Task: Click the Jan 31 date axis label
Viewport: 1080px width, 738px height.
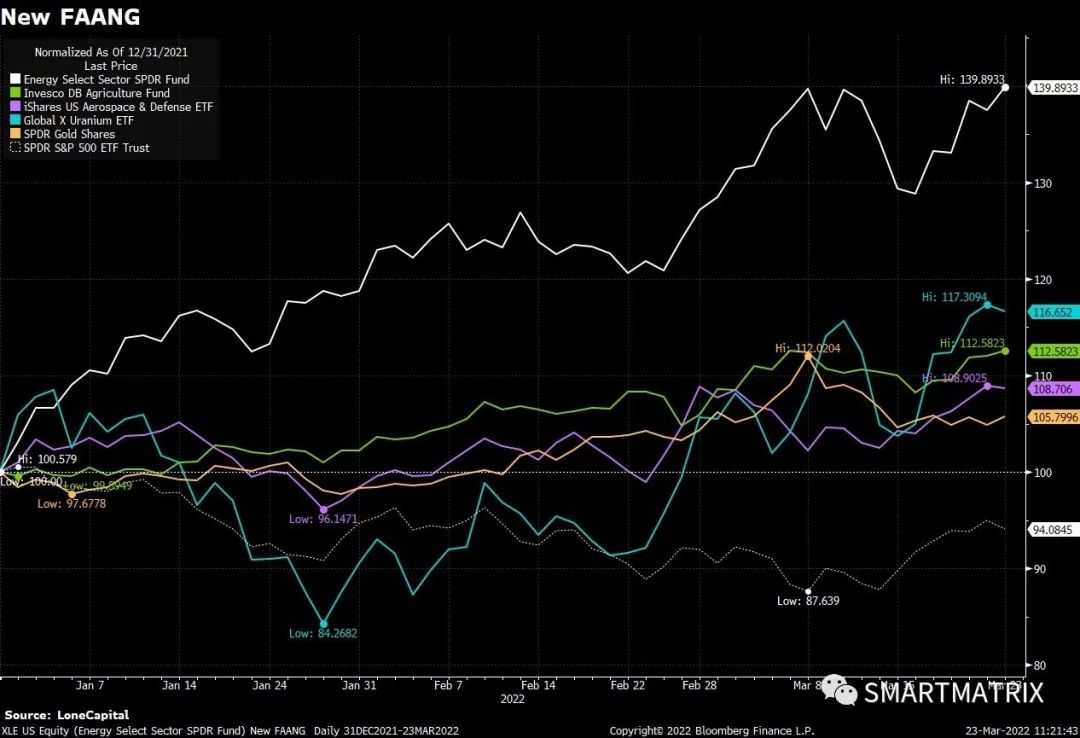Action: (x=360, y=686)
